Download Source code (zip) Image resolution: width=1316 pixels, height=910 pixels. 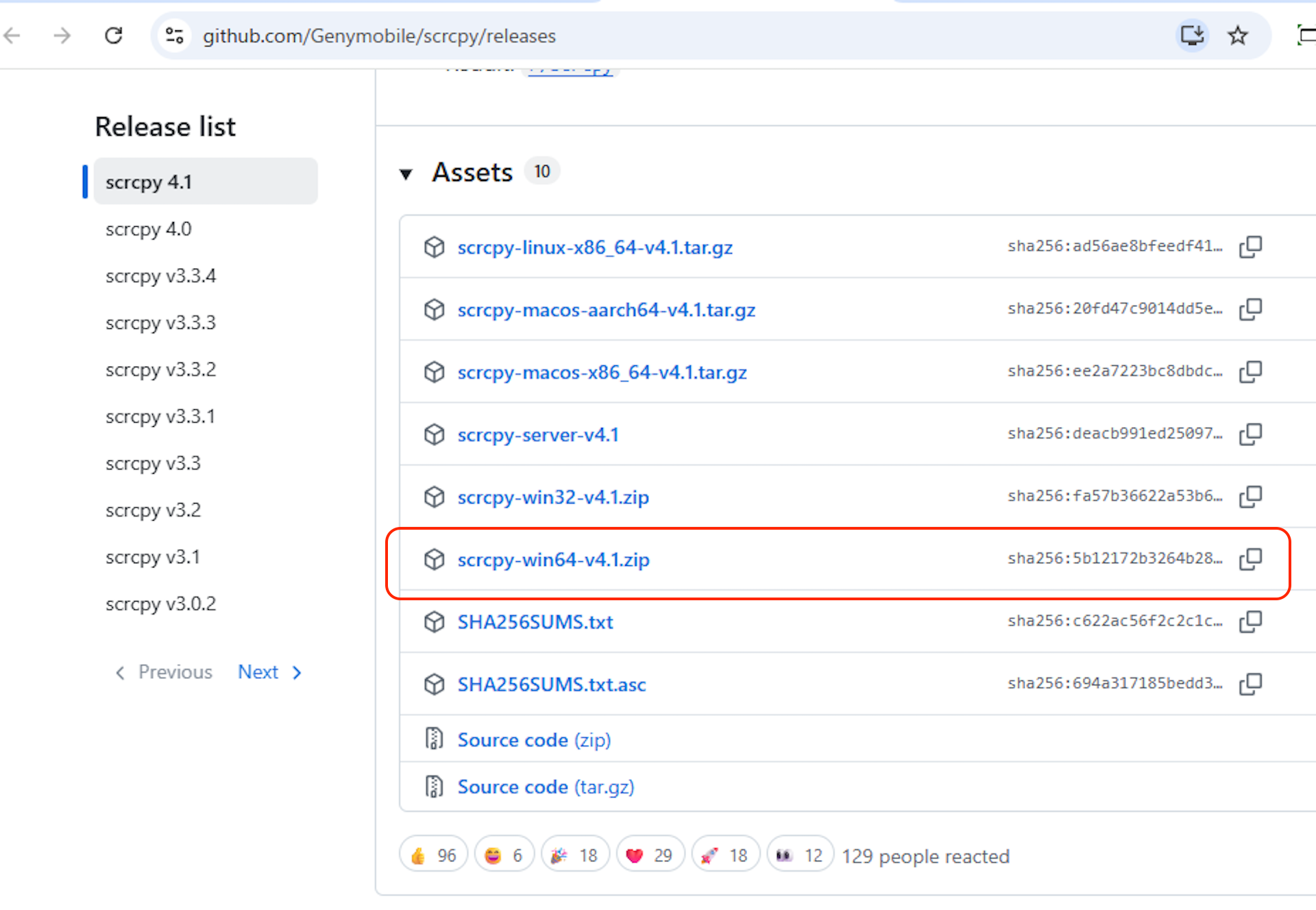point(534,739)
